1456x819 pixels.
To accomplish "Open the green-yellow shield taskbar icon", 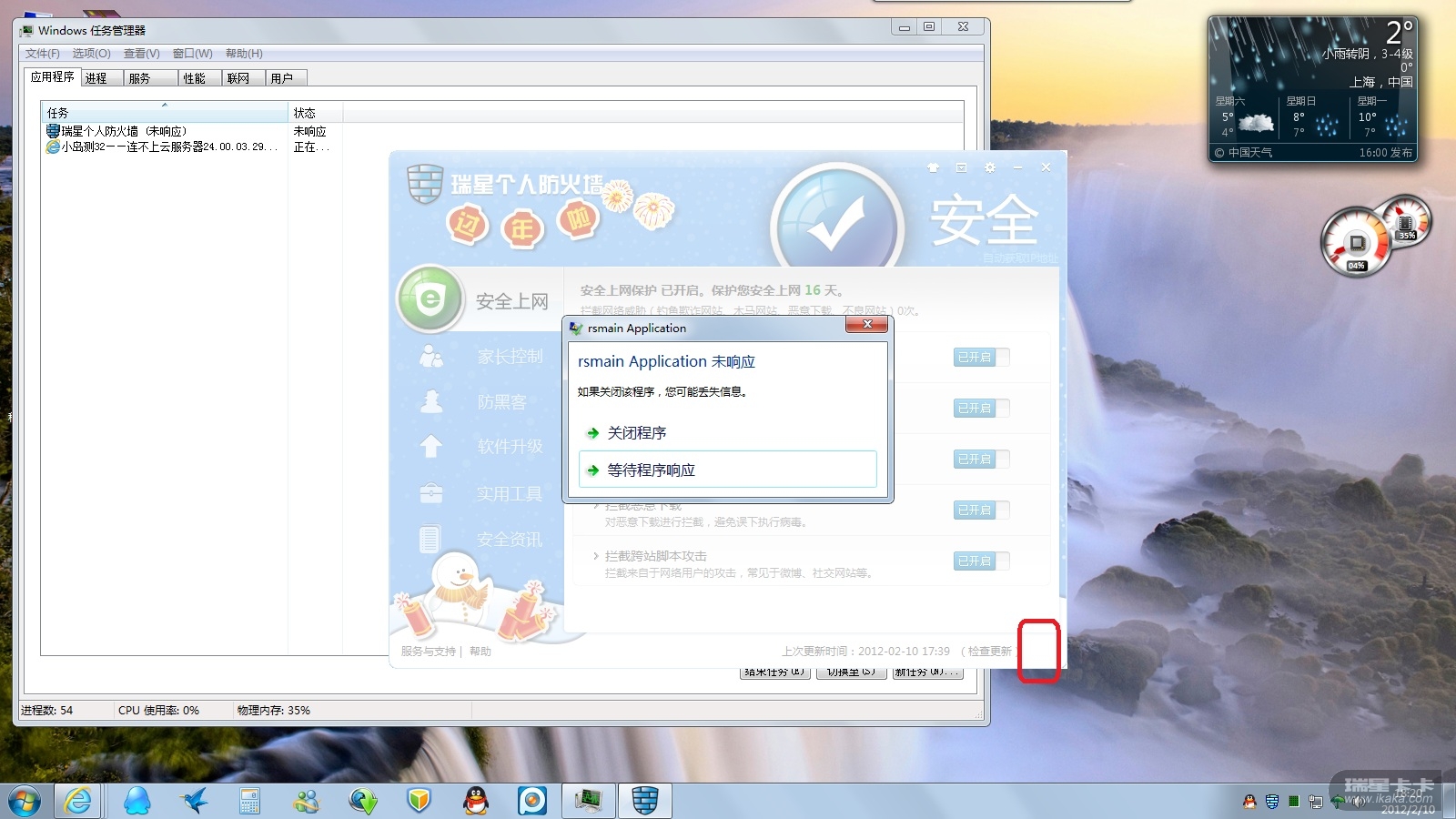I will (419, 801).
